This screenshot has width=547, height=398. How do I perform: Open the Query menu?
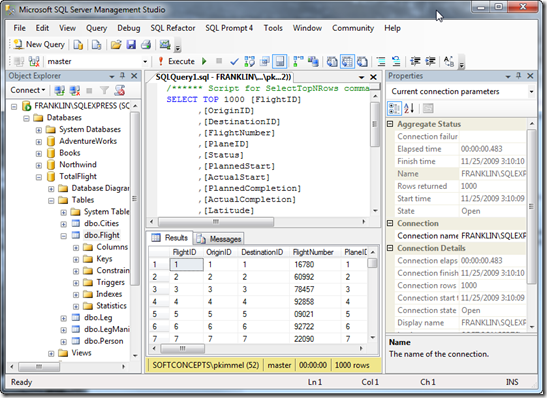[x=96, y=28]
